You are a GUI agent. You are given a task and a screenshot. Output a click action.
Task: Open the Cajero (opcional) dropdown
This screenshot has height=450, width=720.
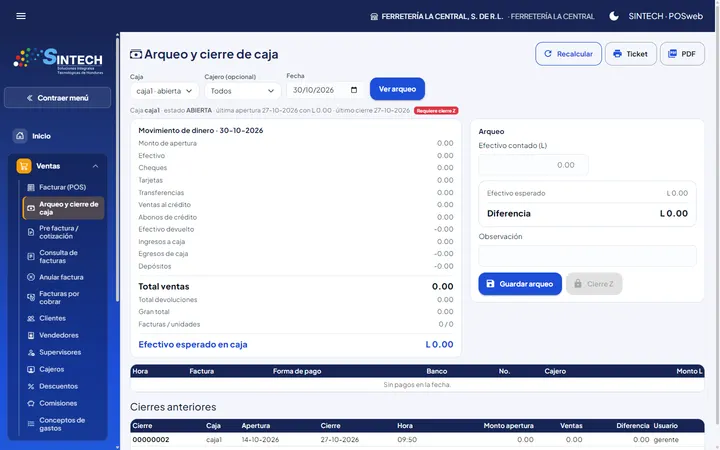[242, 91]
